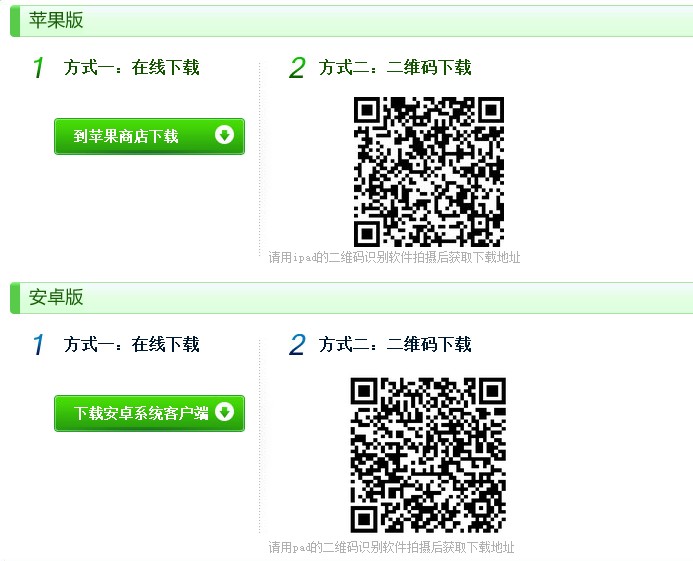Click the 苹果版 section header title

[x=56, y=20]
